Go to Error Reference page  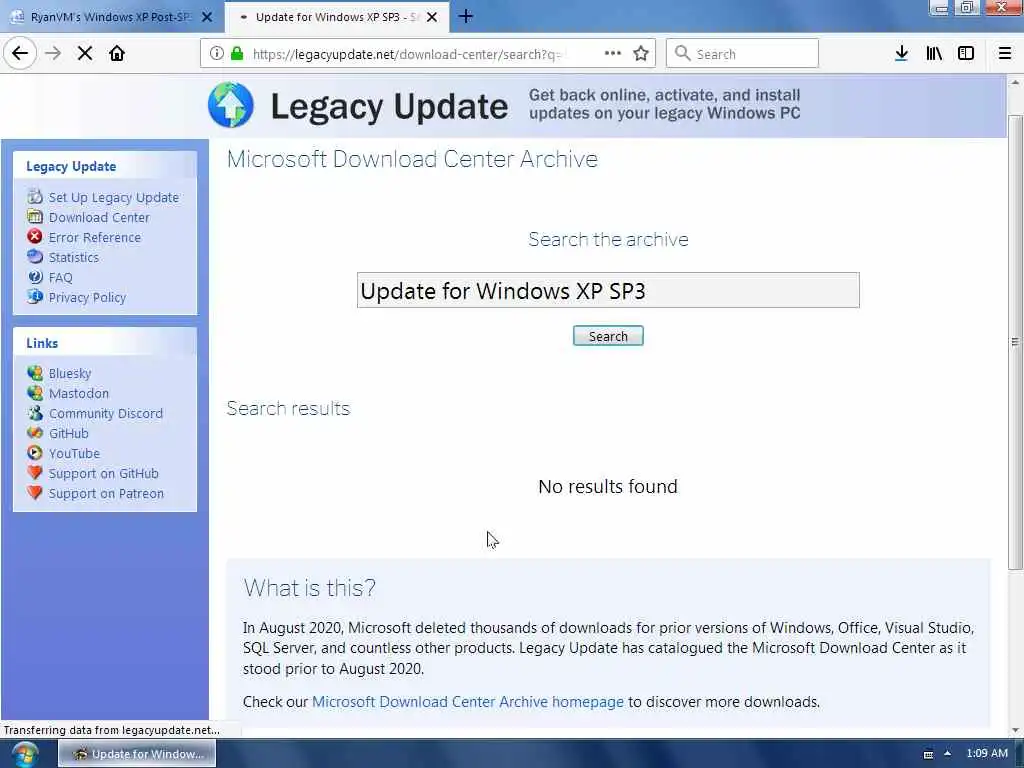(95, 238)
